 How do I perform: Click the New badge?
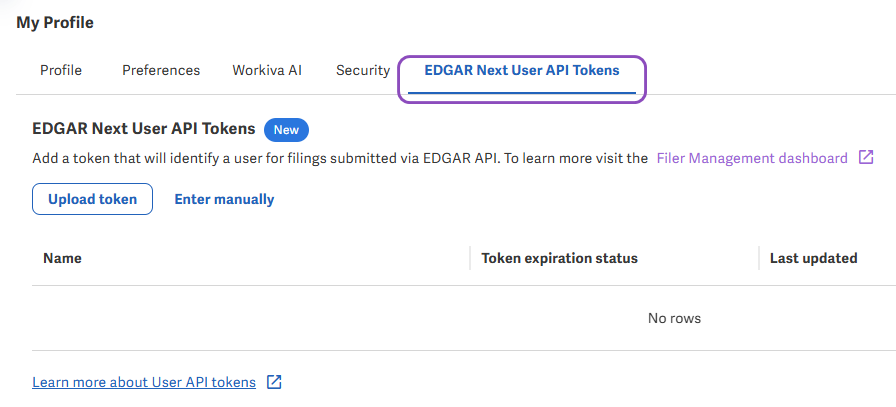pyautogui.click(x=286, y=130)
